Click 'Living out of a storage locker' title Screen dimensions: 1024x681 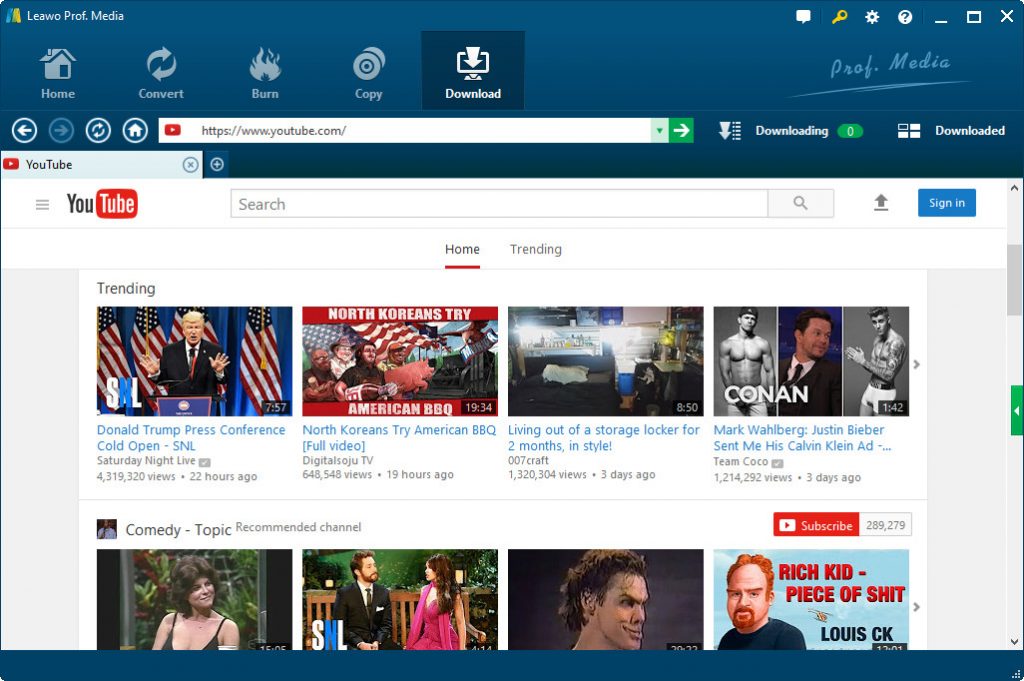(603, 437)
